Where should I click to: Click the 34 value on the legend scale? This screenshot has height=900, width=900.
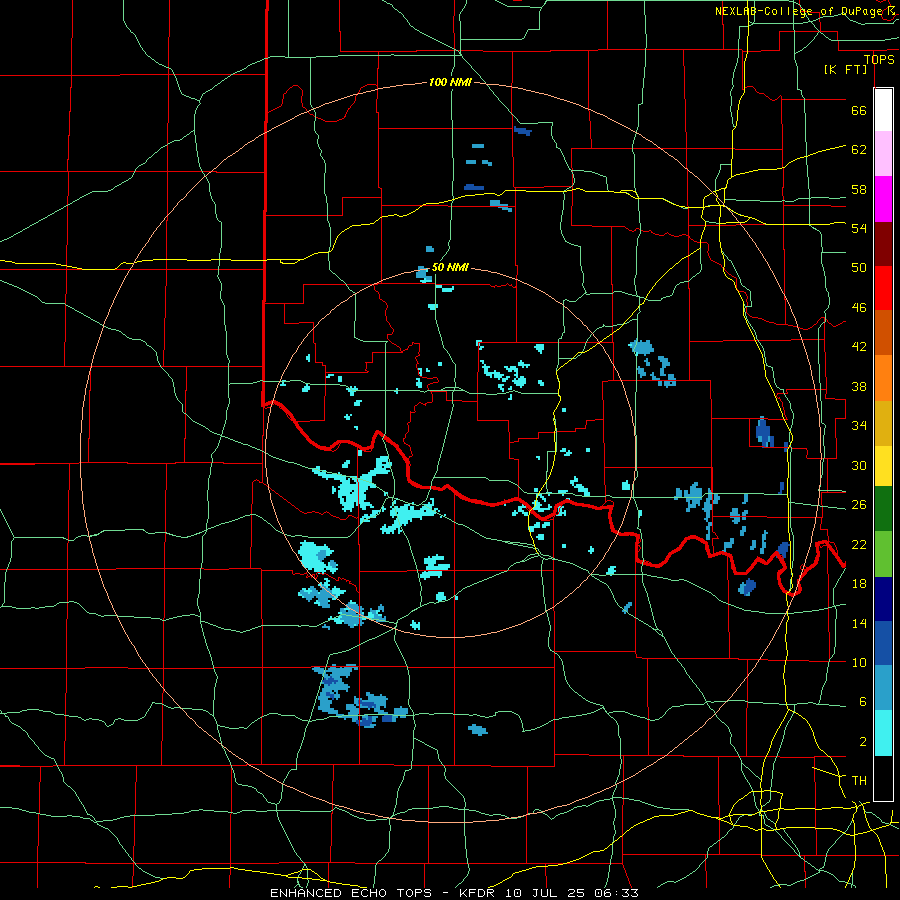tap(859, 426)
